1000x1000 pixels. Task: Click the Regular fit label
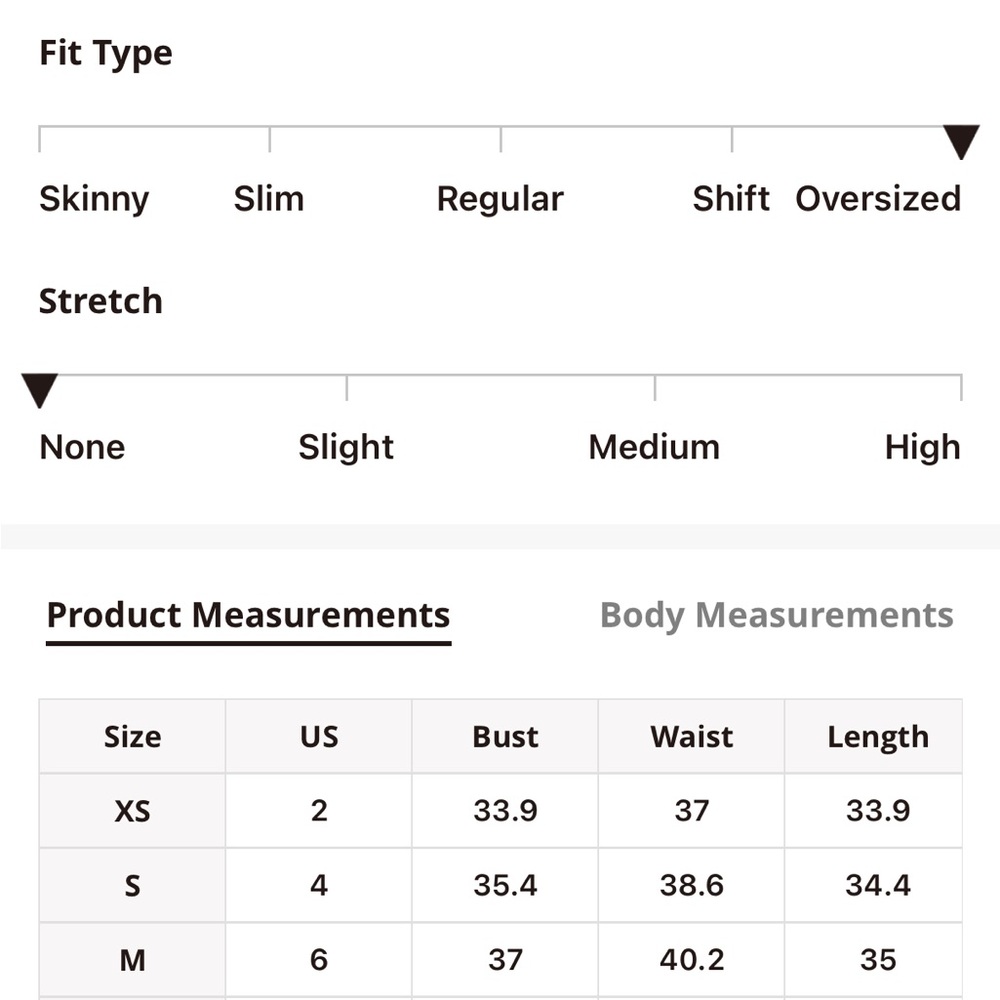(500, 199)
